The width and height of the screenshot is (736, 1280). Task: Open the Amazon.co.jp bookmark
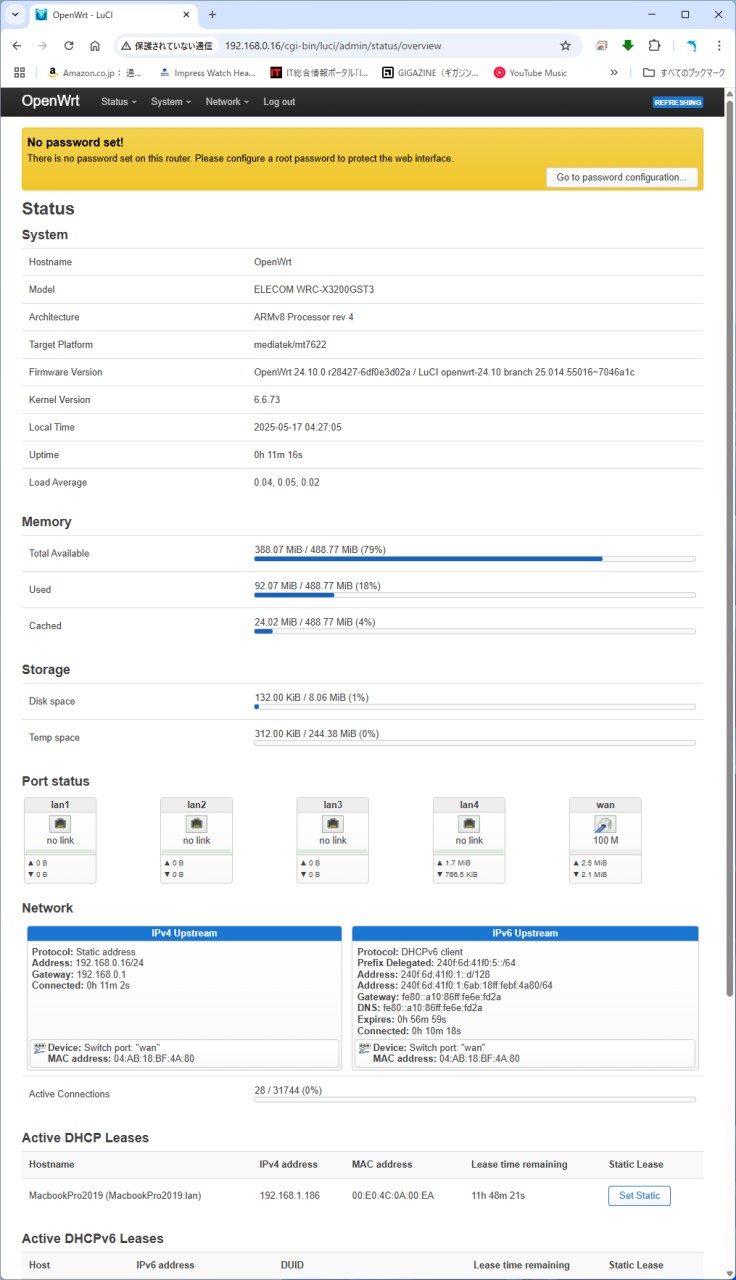click(x=95, y=73)
